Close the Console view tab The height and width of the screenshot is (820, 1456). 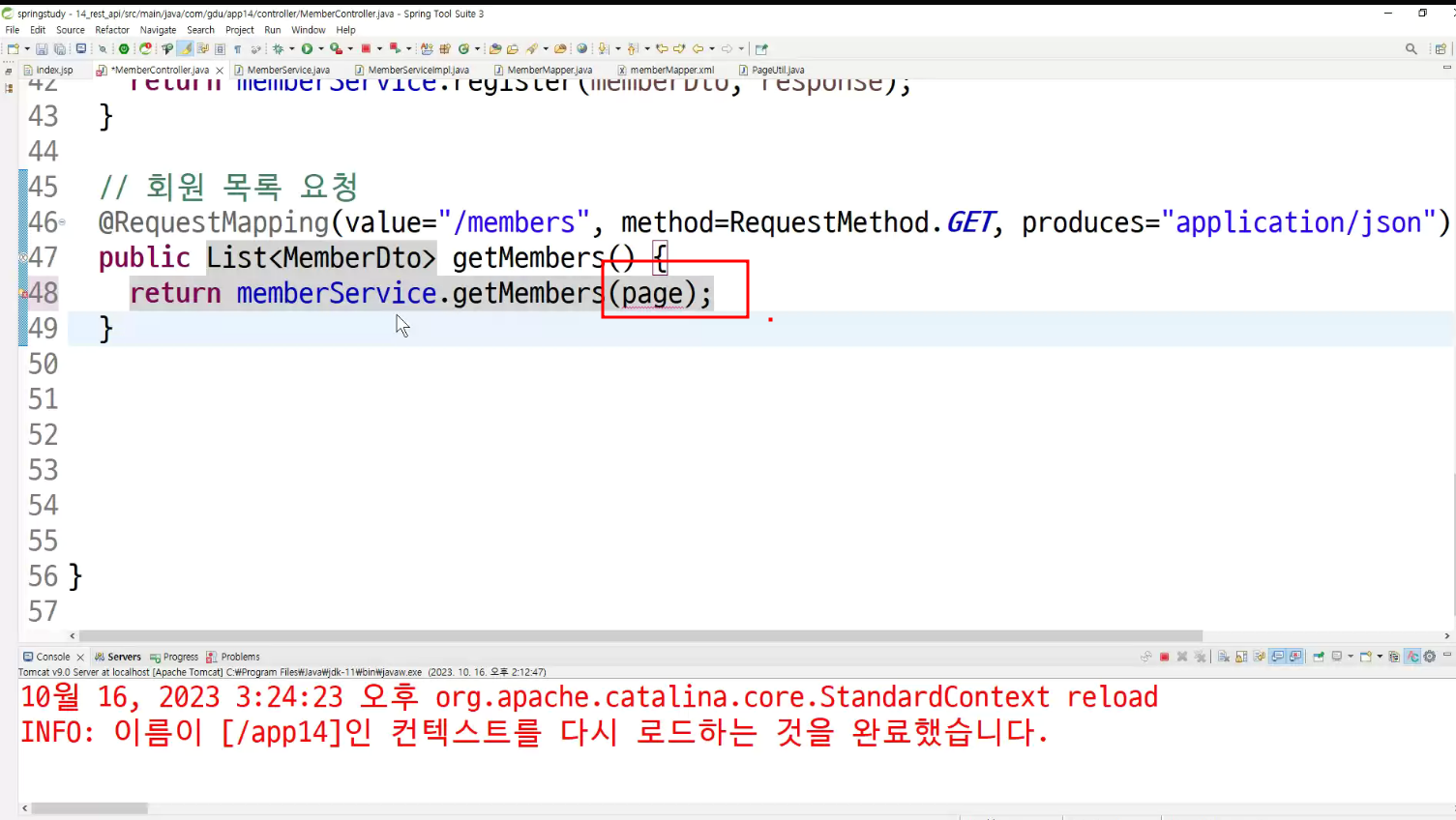(x=80, y=658)
